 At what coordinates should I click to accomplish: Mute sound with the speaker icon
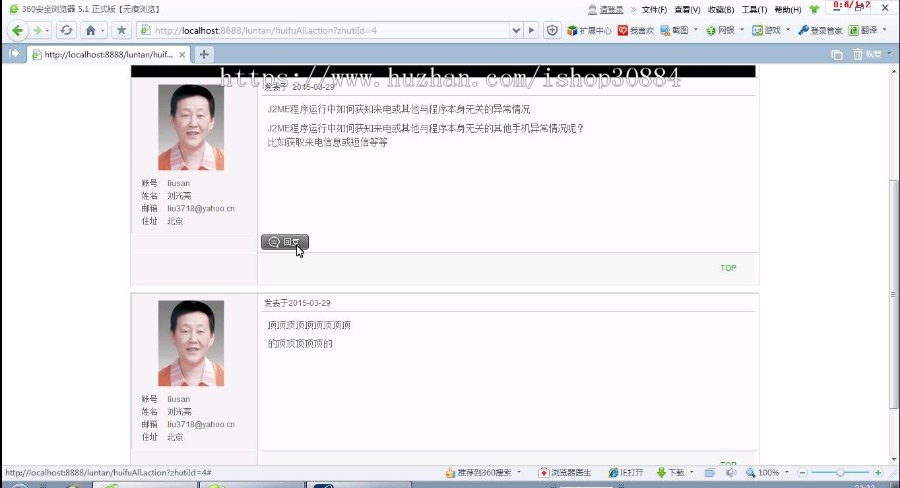pyautogui.click(x=731, y=472)
